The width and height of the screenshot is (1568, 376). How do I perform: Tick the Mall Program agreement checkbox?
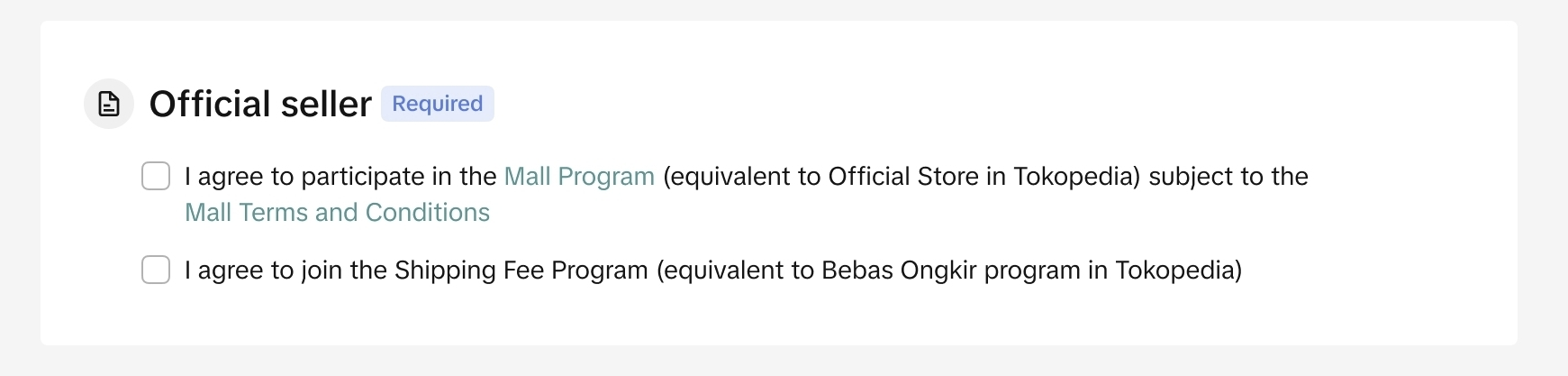156,176
